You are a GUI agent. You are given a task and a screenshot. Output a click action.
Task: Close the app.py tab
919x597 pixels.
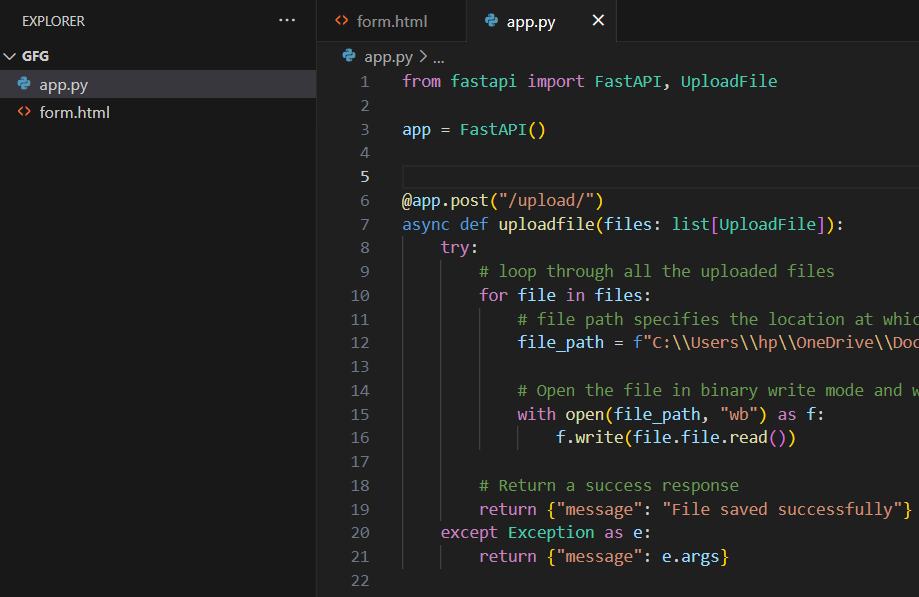[x=598, y=20]
